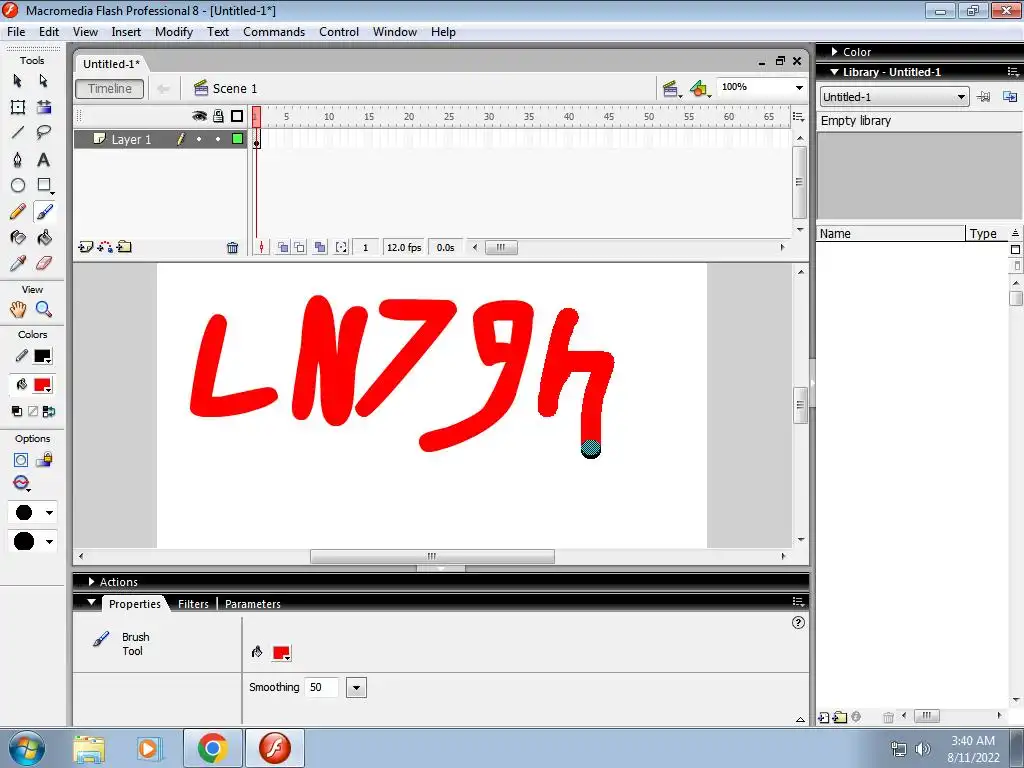Toggle Layer 1 visibility dot
The height and width of the screenshot is (768, 1024).
point(199,139)
